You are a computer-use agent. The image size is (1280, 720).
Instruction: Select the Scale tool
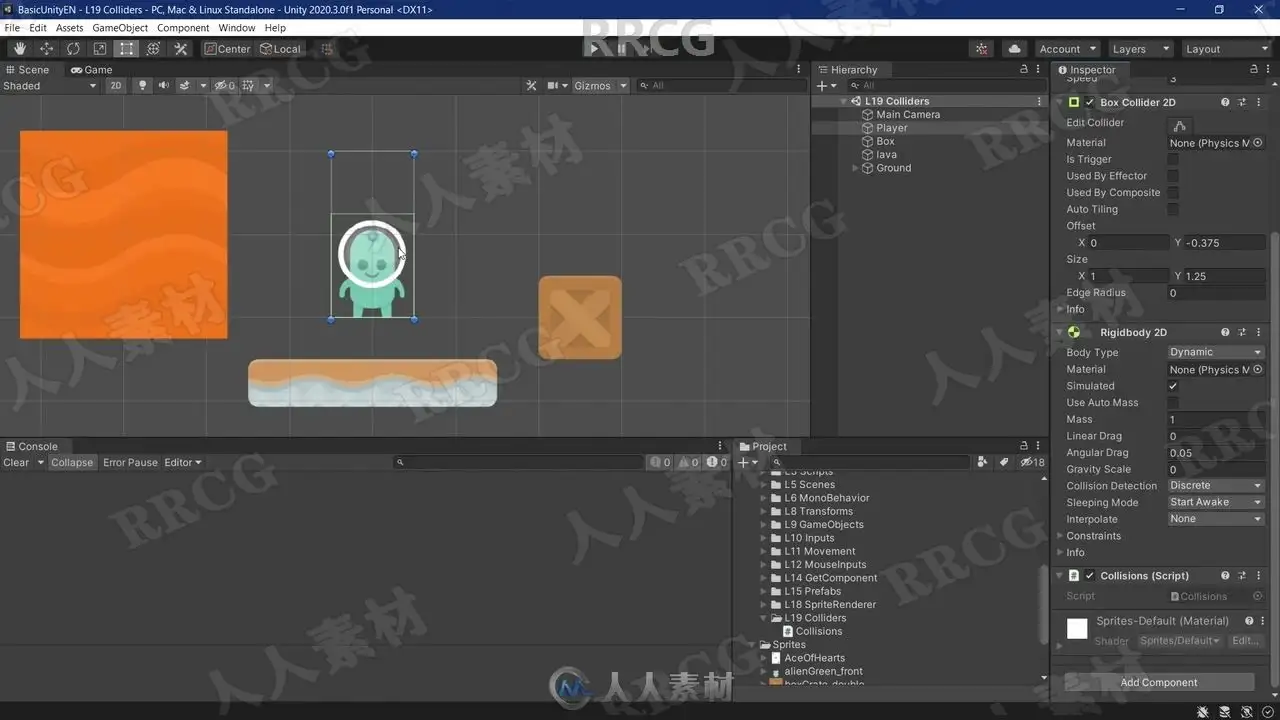(x=100, y=49)
